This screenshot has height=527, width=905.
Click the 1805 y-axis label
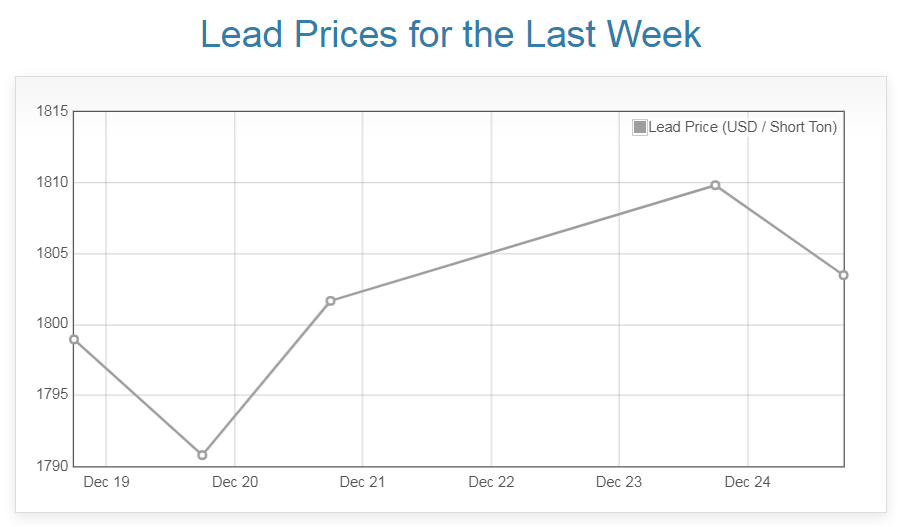point(52,253)
